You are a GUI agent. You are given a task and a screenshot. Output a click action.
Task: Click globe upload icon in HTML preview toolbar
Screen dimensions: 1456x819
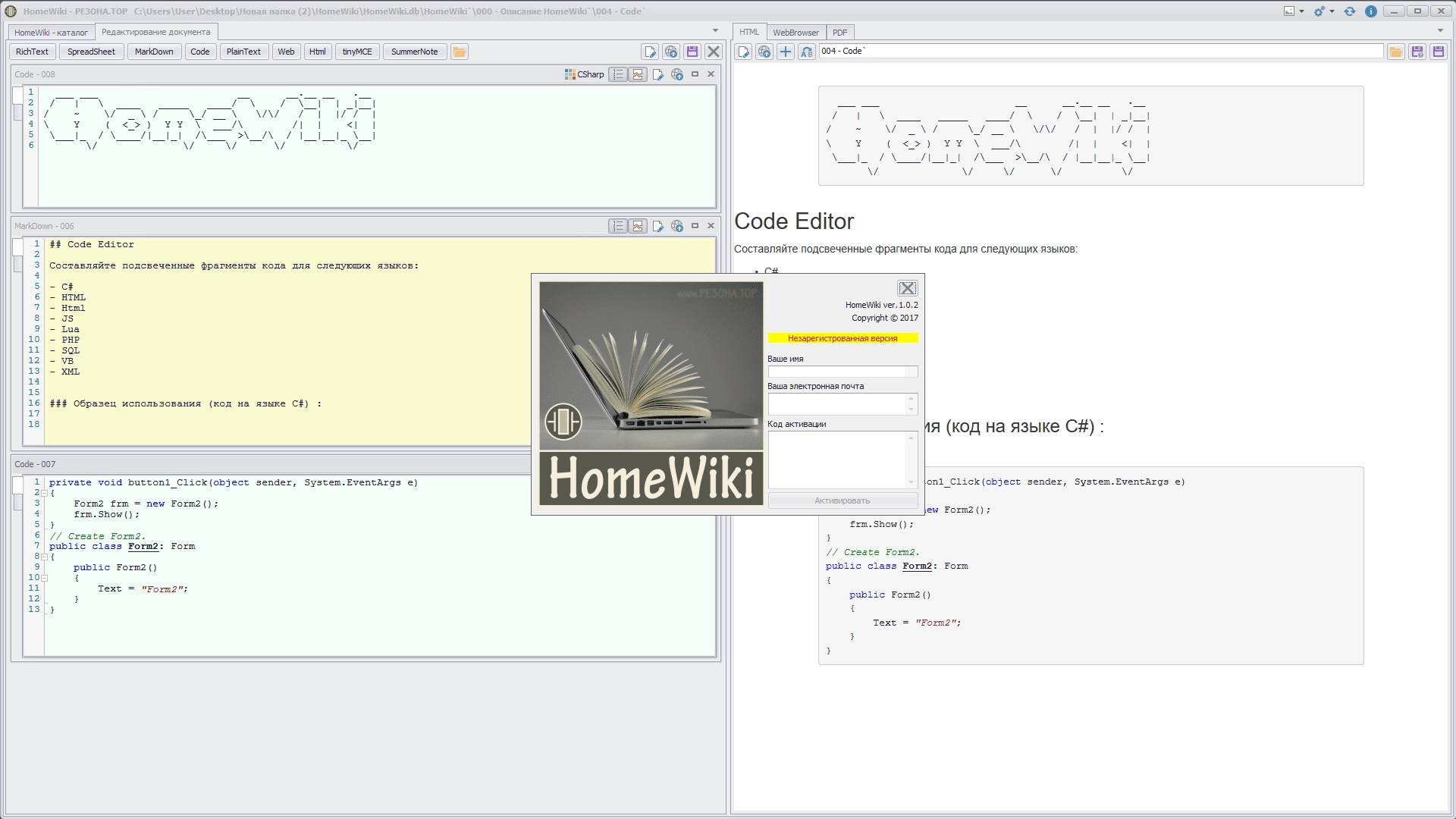[764, 52]
